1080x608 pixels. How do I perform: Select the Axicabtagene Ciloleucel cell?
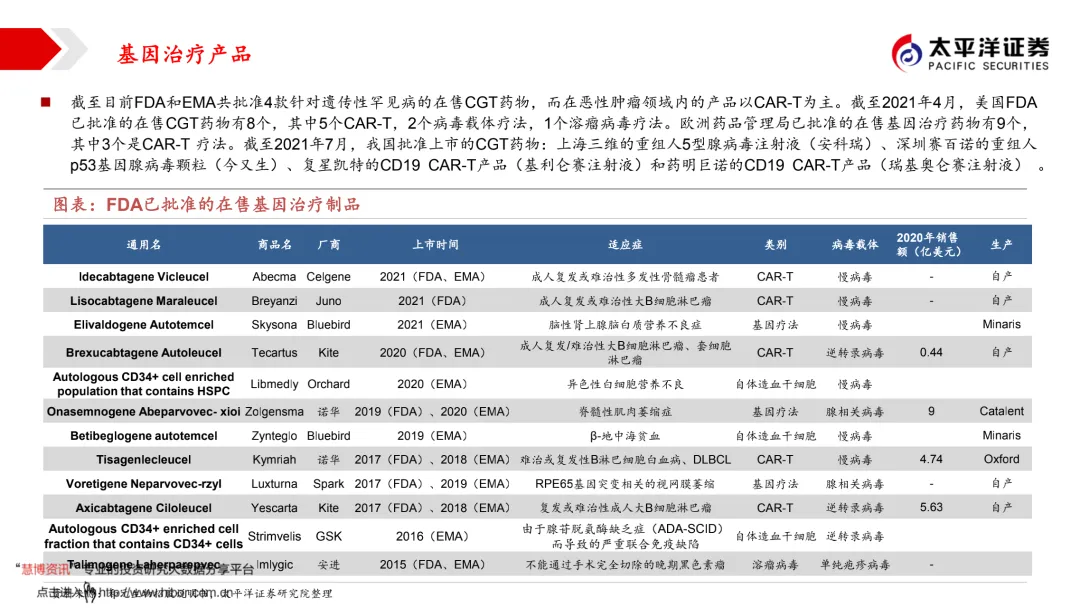point(143,508)
